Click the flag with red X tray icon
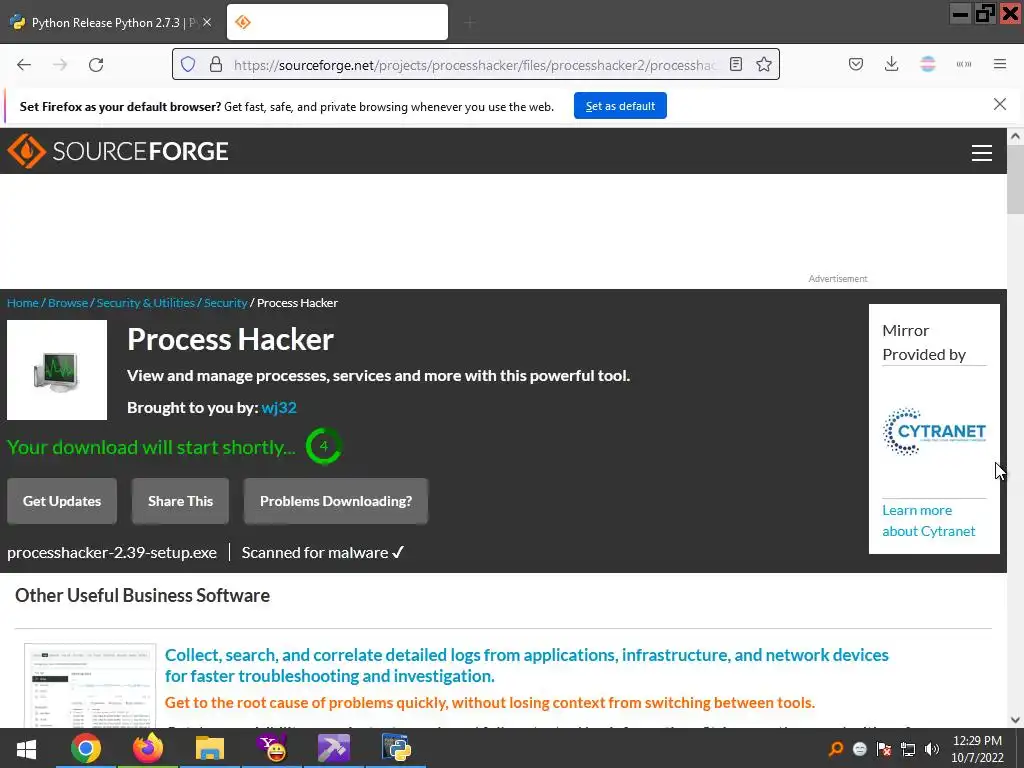This screenshot has width=1024, height=768. pos(884,749)
